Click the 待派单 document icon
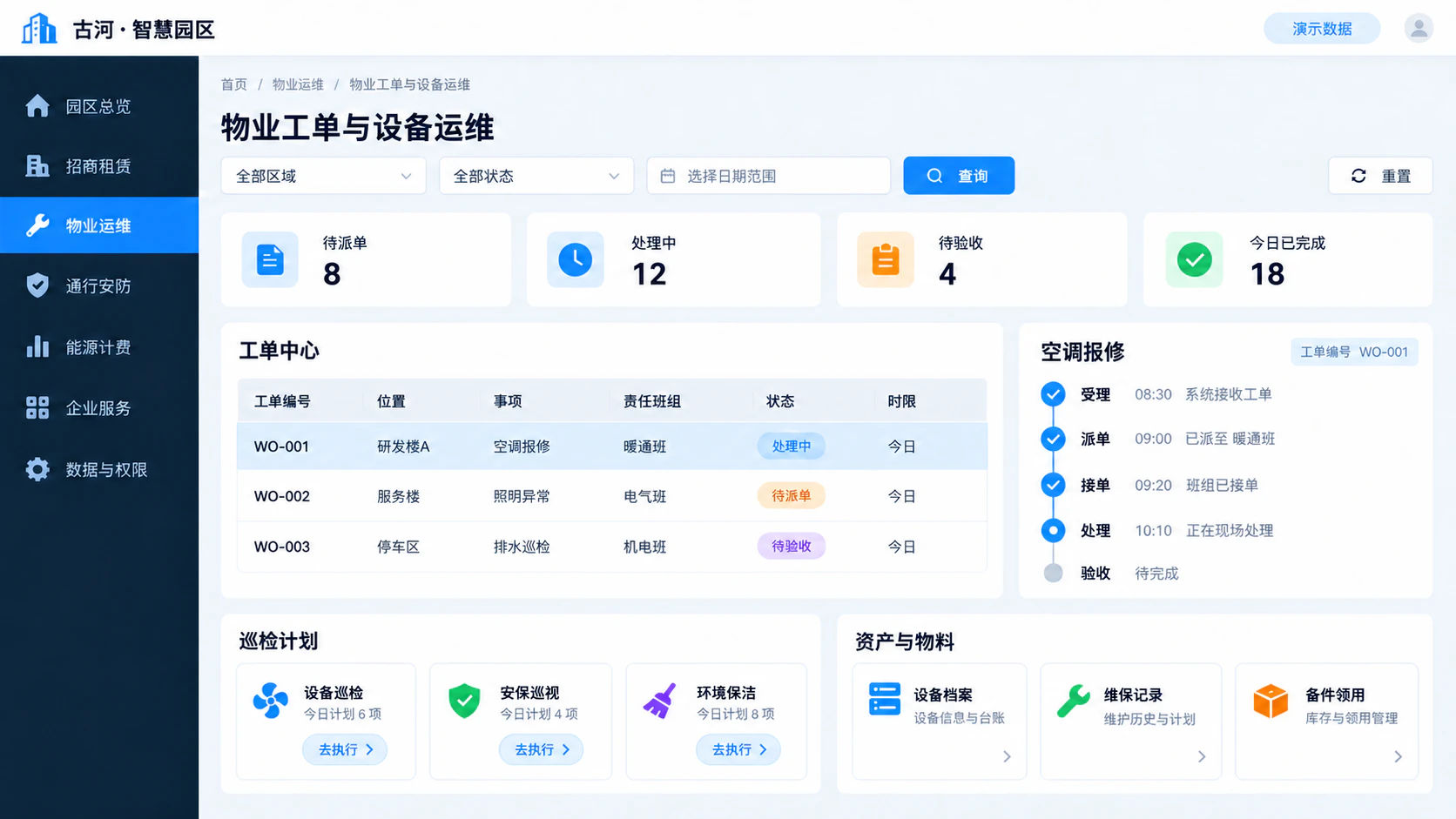 pyautogui.click(x=270, y=259)
